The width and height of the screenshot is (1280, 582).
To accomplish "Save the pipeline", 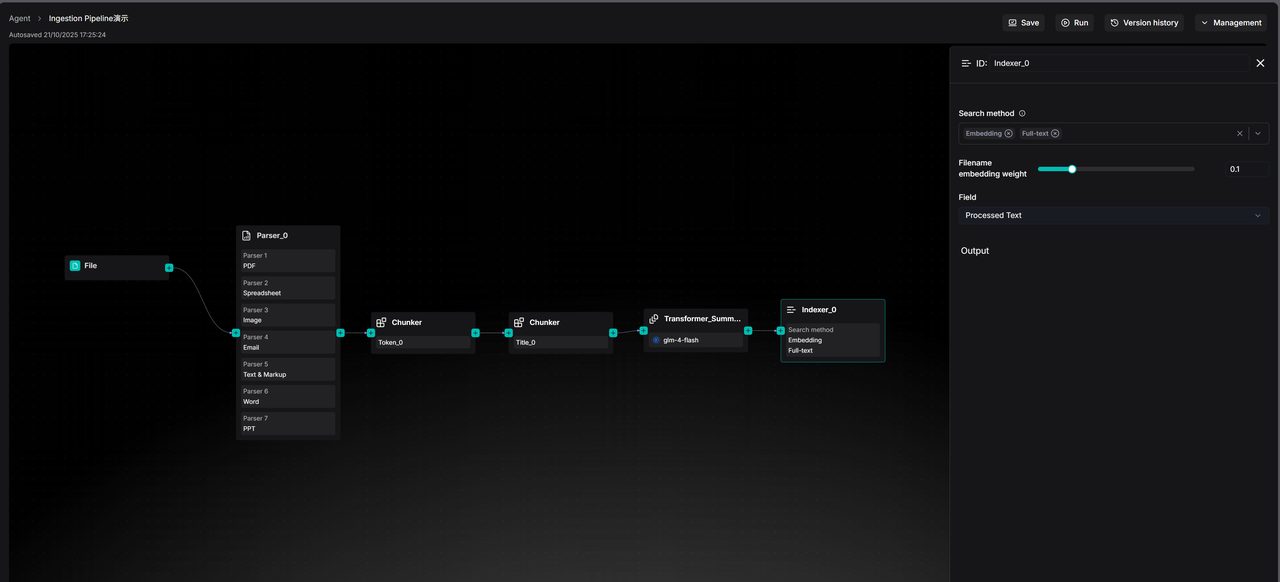I will (x=1023, y=23).
